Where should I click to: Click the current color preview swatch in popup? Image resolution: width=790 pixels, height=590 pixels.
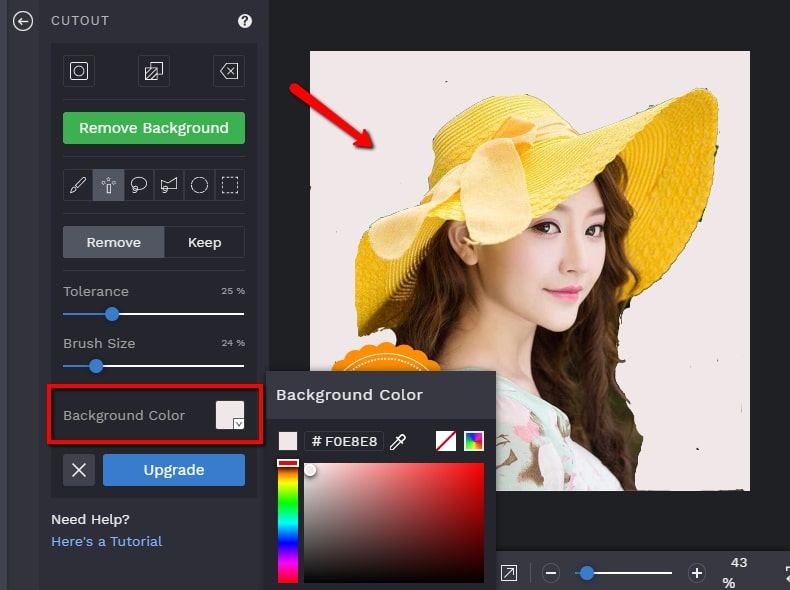point(288,441)
